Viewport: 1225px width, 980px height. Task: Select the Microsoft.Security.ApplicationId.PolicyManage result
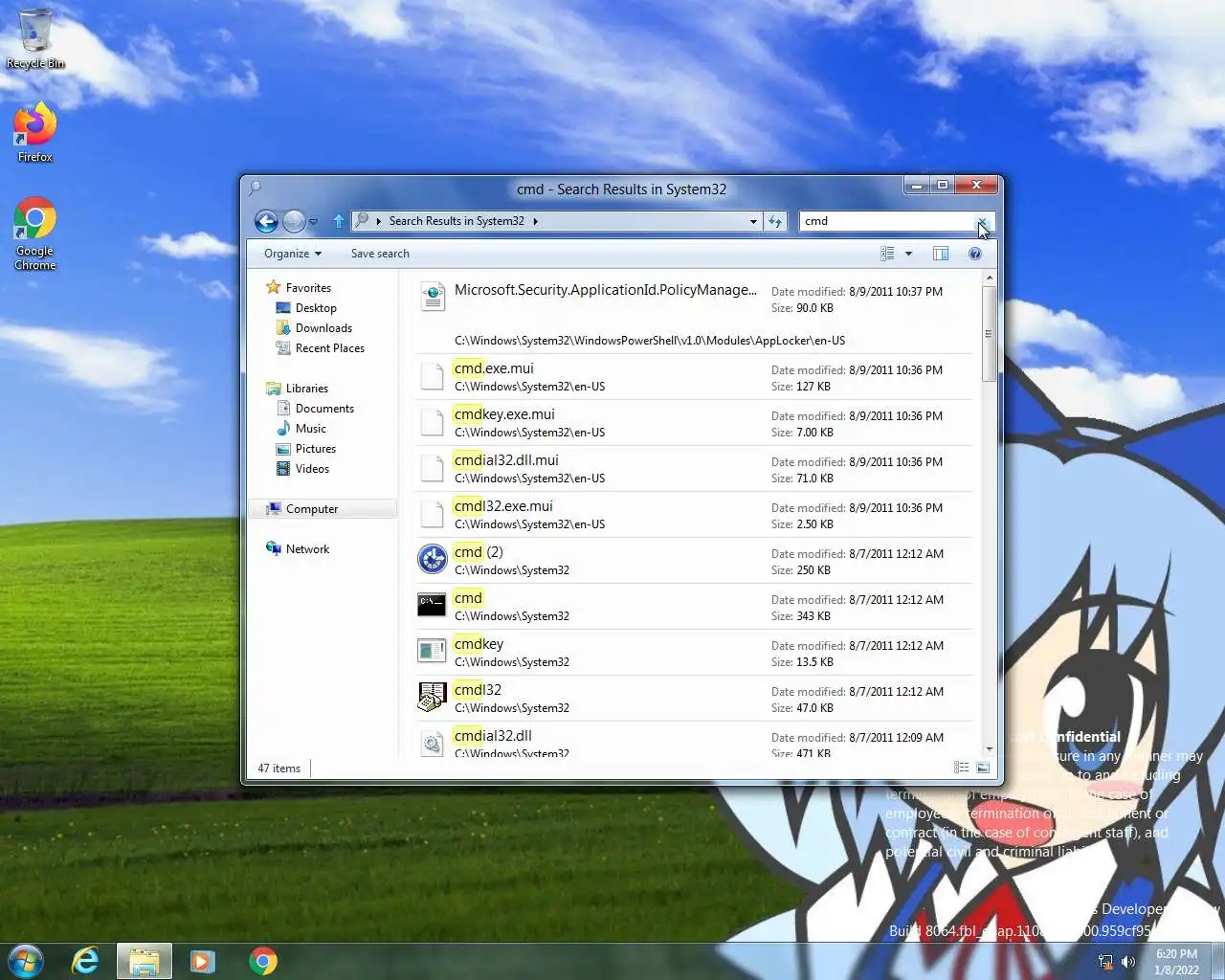(694, 314)
